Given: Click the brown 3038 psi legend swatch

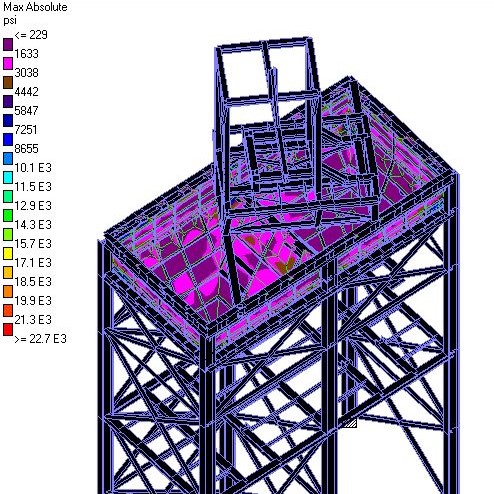Looking at the screenshot, I should click(x=8, y=82).
